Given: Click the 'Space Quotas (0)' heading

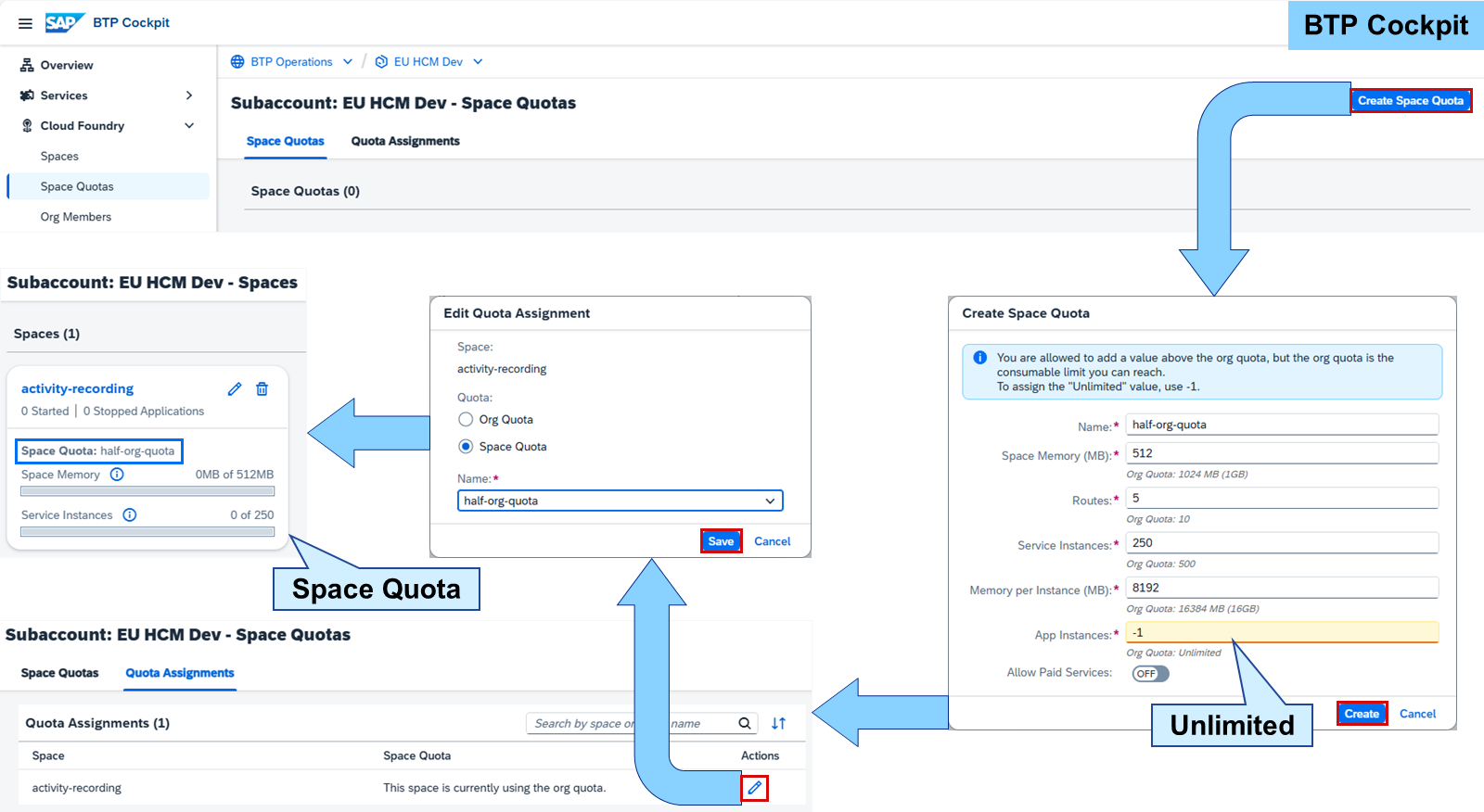Looking at the screenshot, I should pyautogui.click(x=305, y=192).
